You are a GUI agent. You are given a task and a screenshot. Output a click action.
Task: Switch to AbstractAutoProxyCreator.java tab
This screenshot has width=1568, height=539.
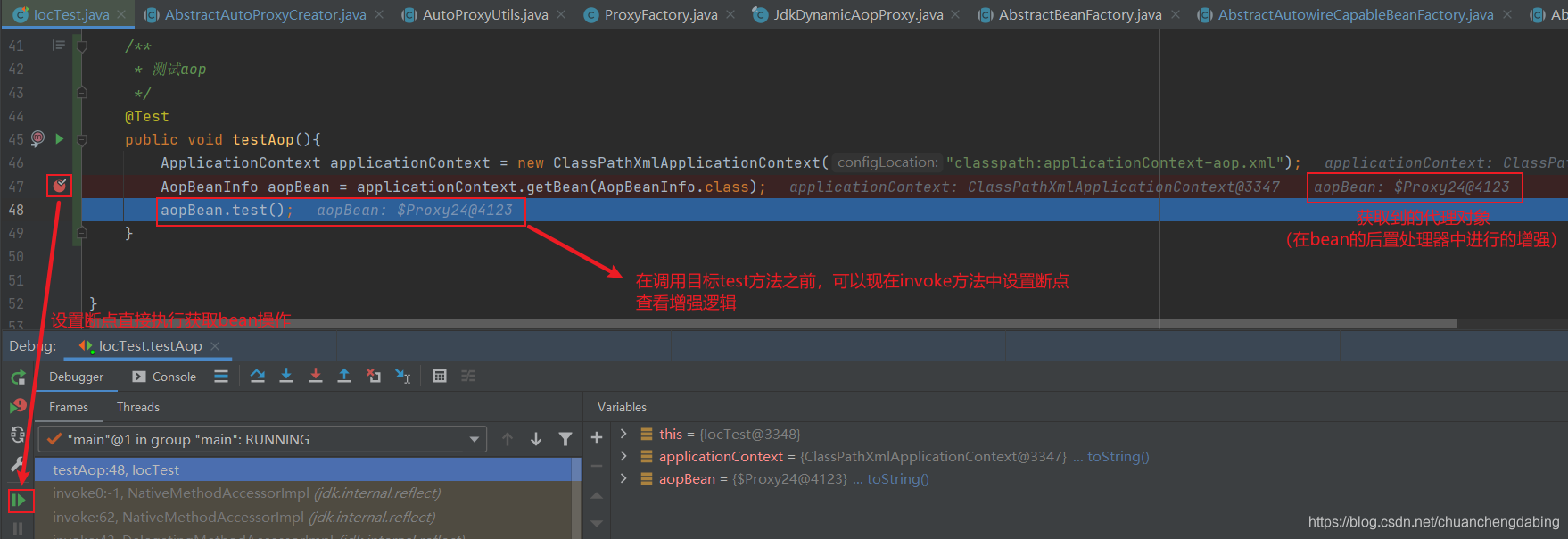(265, 14)
